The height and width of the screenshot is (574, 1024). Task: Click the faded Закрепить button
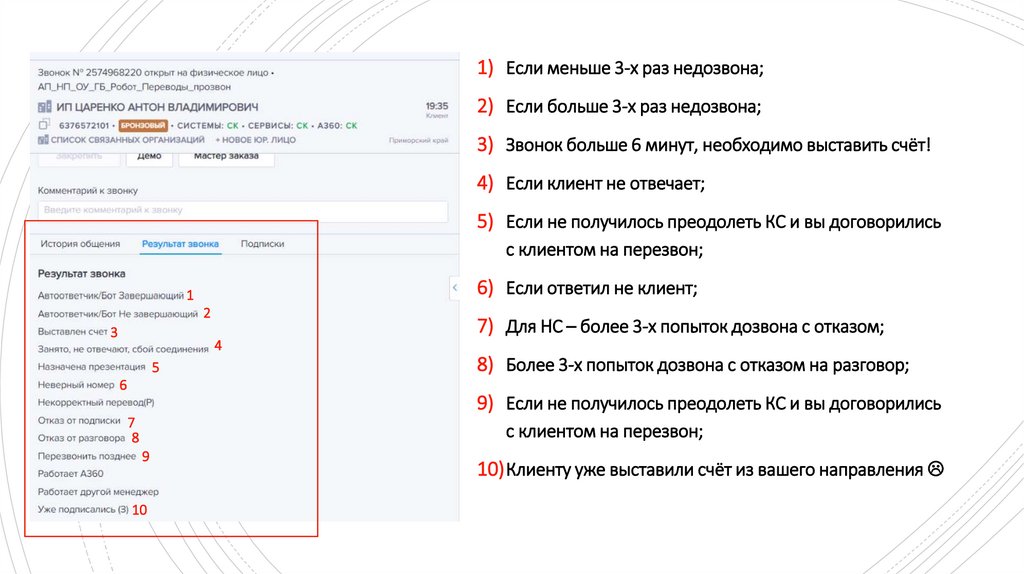(x=79, y=157)
